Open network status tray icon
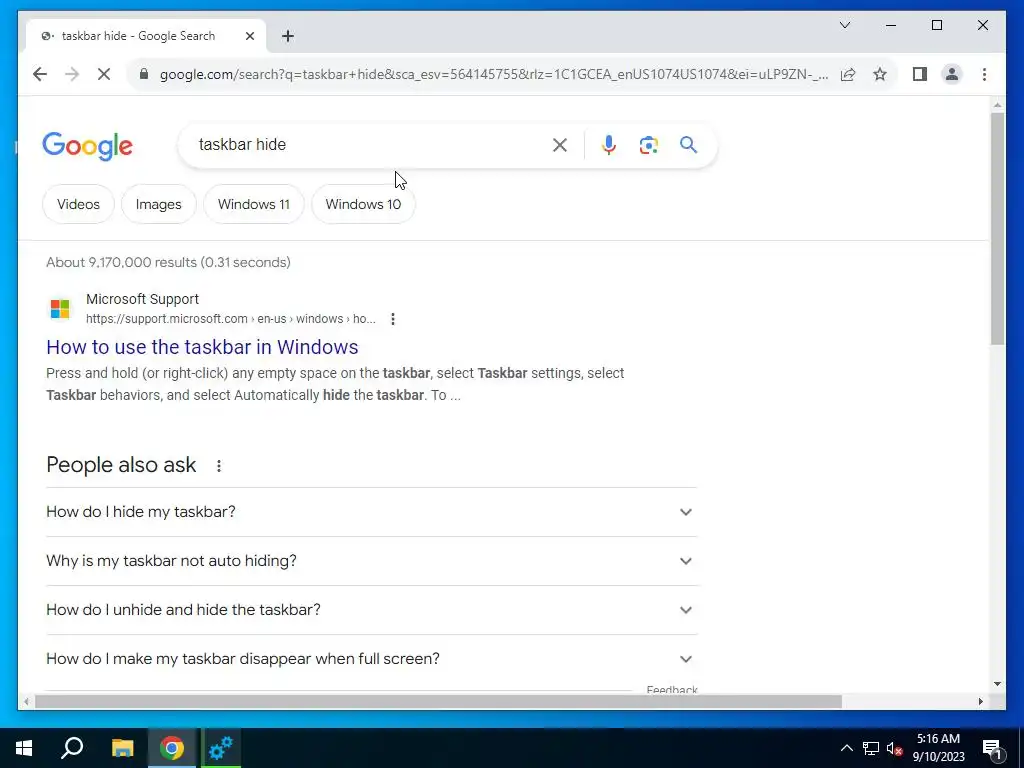Viewport: 1024px width, 768px height. 871,748
